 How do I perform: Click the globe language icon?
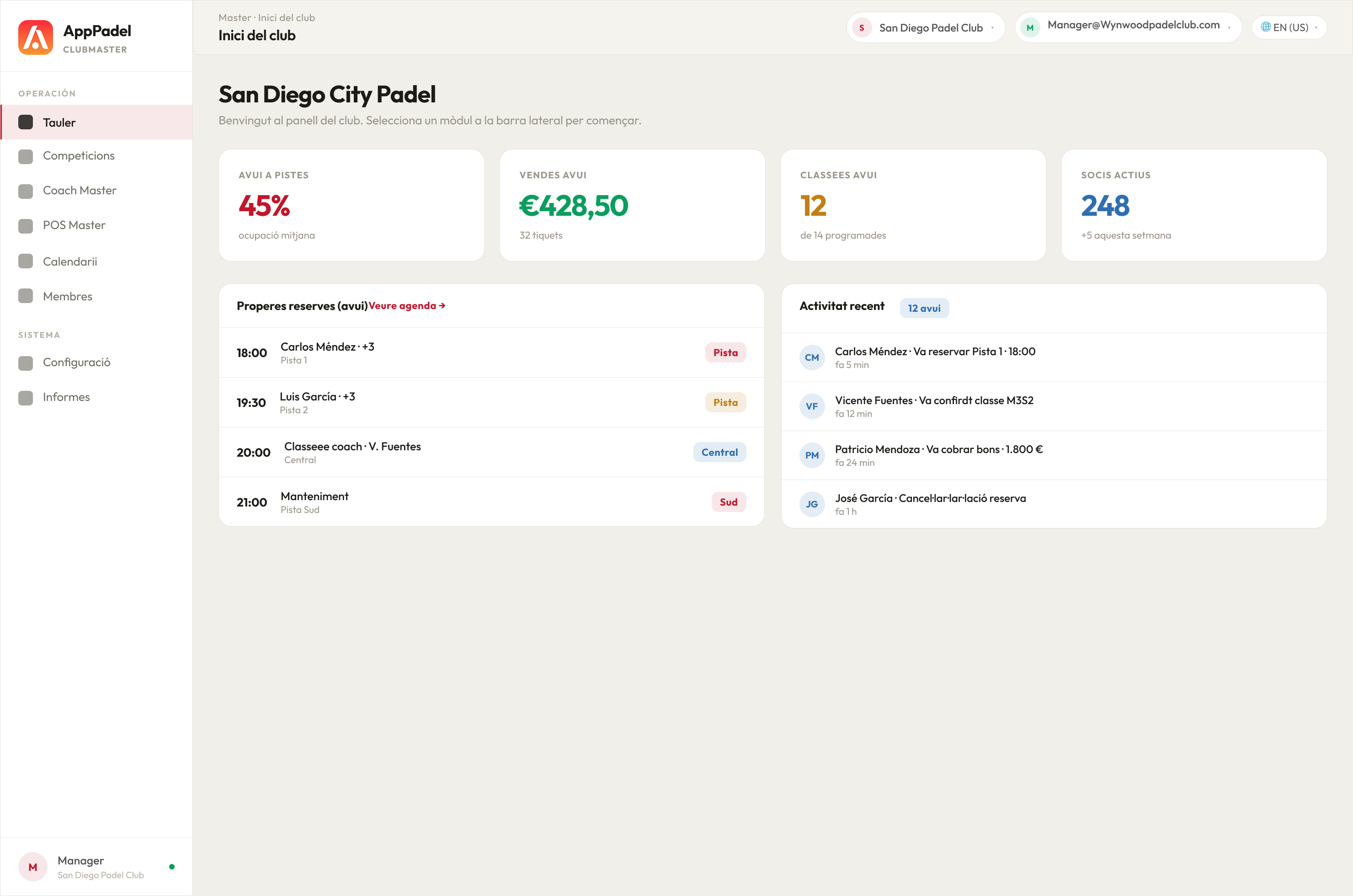point(1265,27)
